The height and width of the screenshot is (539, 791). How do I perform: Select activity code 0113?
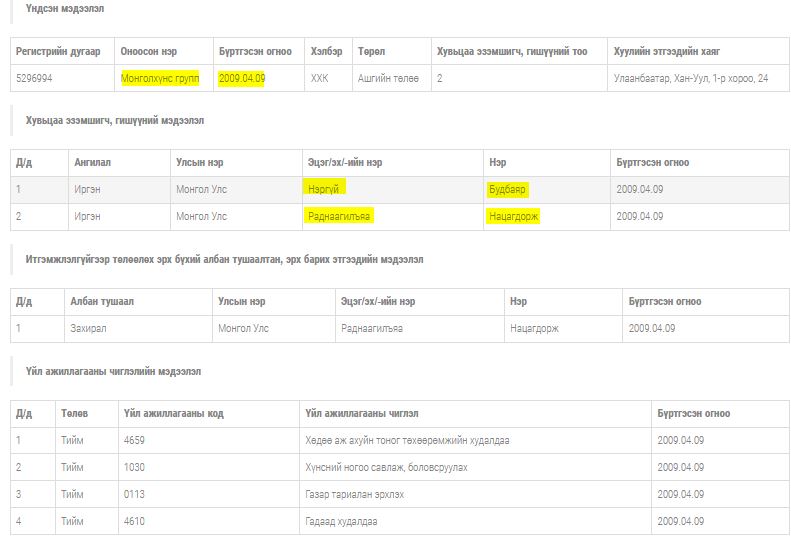[x=134, y=494]
